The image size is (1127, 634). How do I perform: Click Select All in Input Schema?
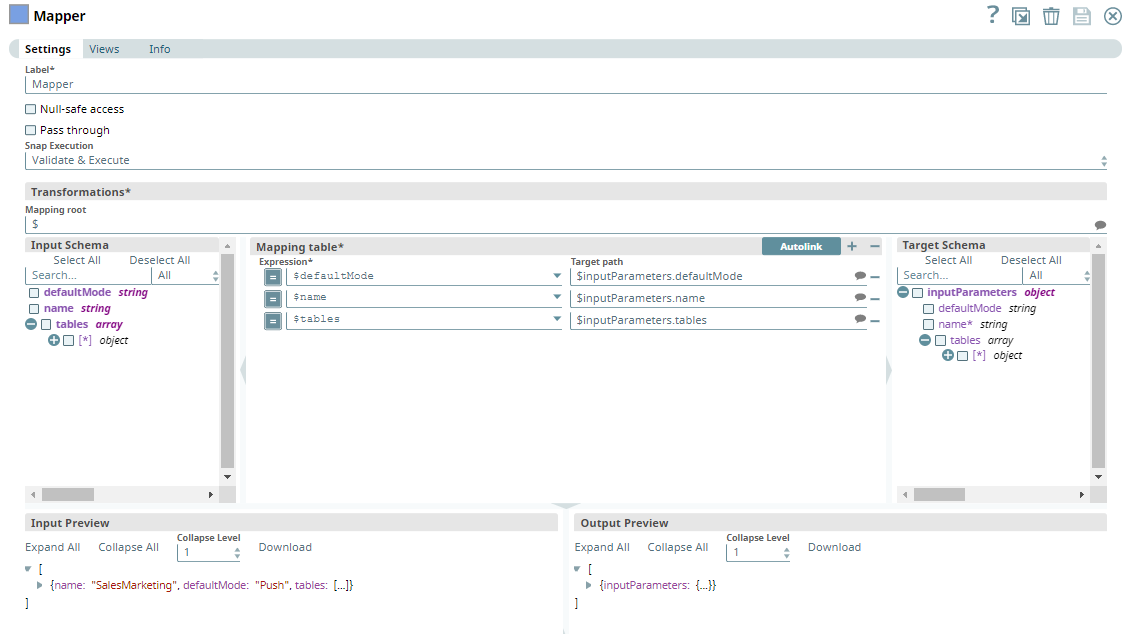coord(77,260)
